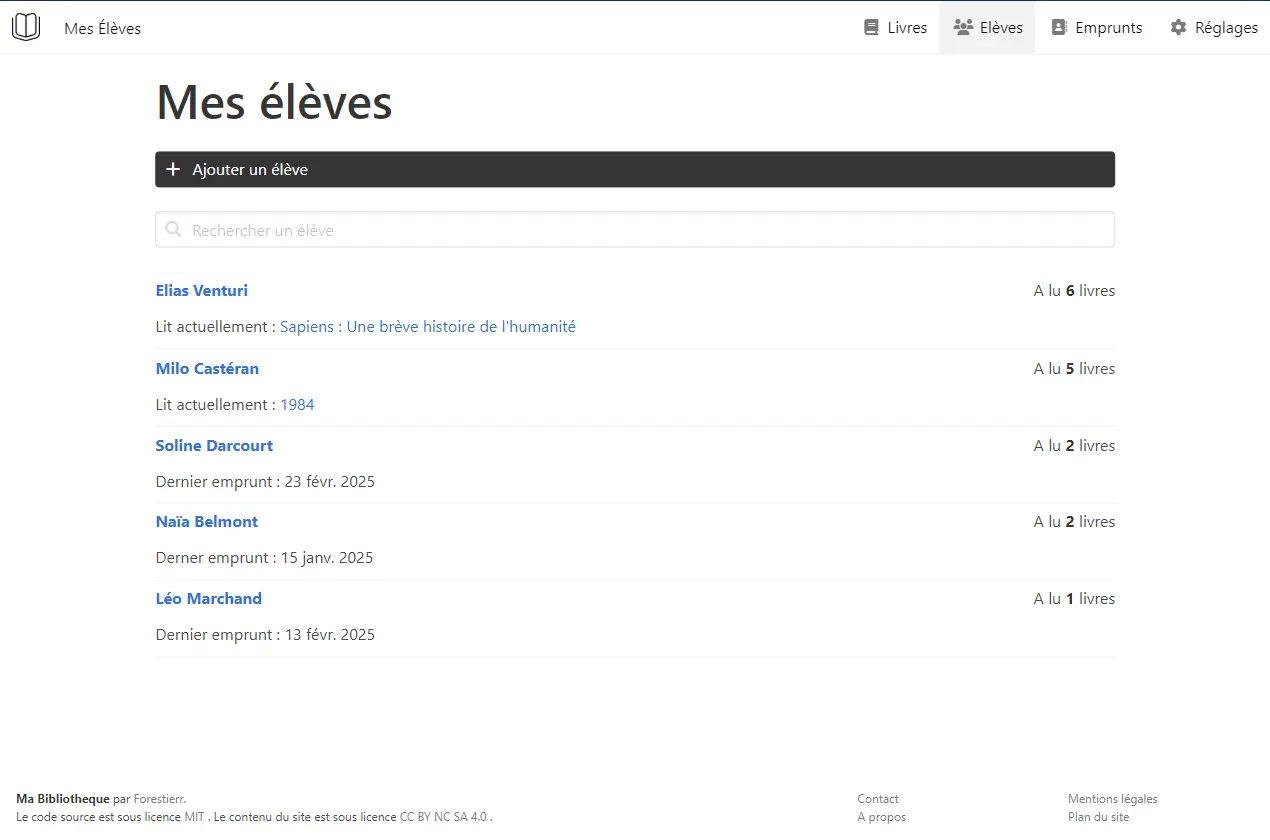Open the Mentions légales footer link
The height and width of the screenshot is (840, 1270).
(x=1113, y=799)
